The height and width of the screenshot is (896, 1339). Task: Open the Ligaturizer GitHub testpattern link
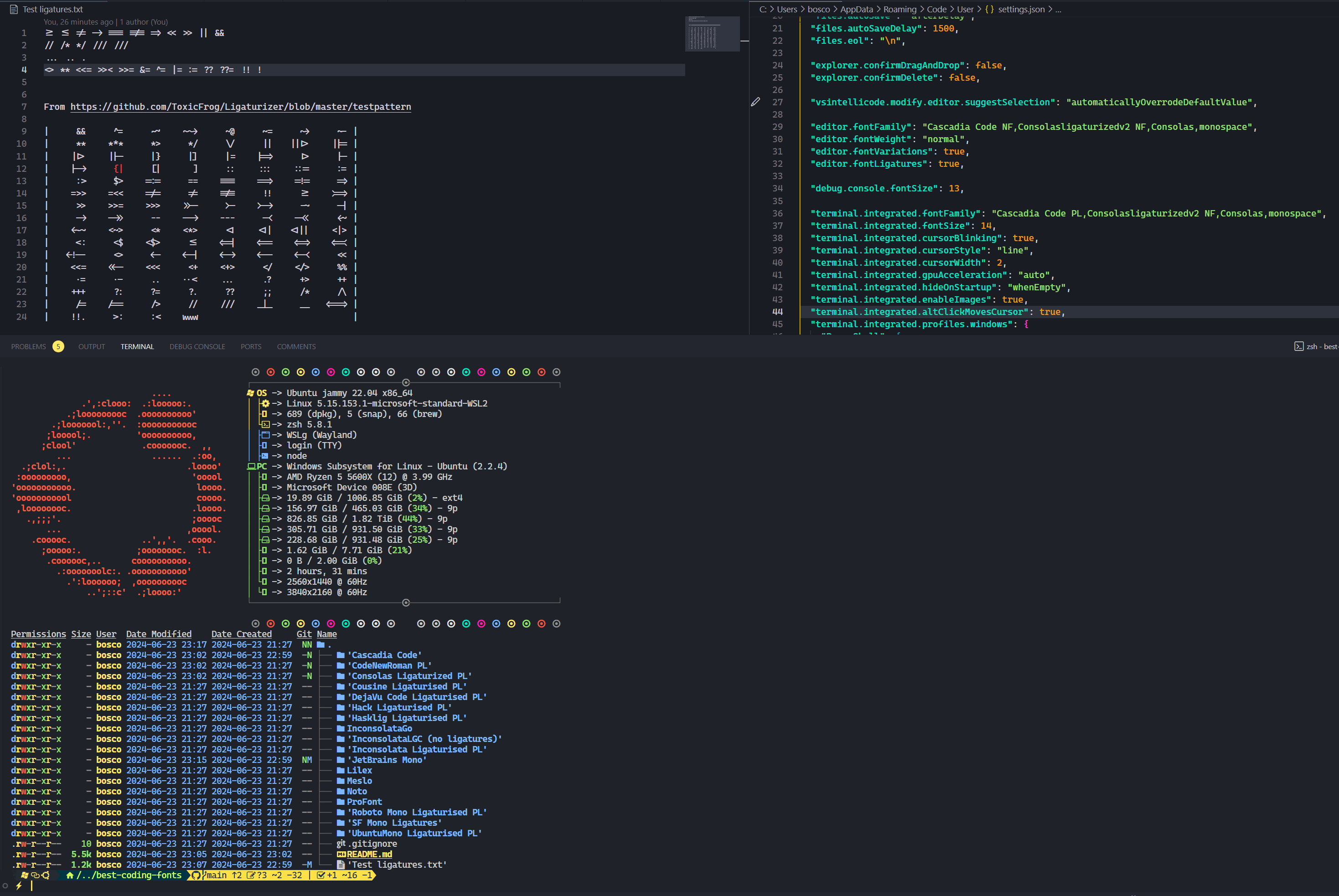pos(241,107)
